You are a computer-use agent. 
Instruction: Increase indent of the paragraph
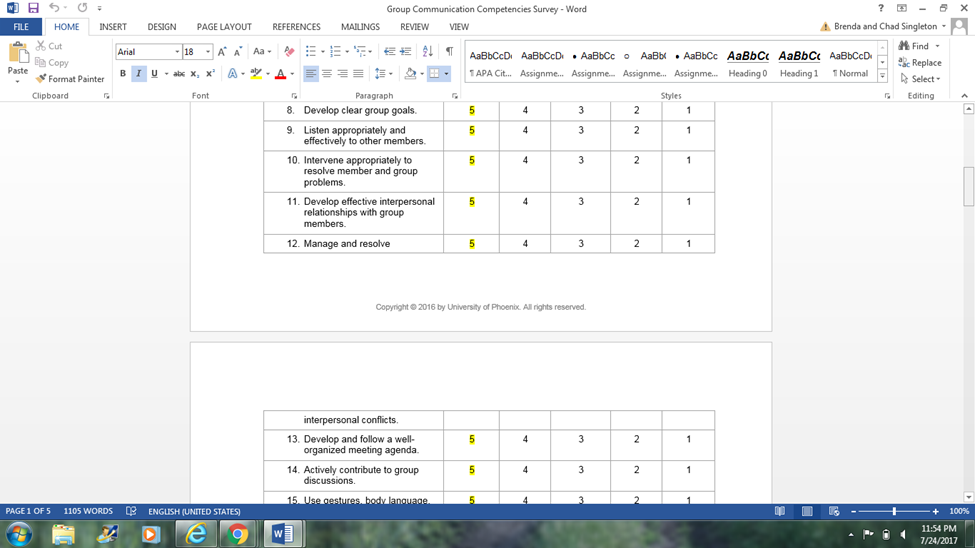[406, 52]
